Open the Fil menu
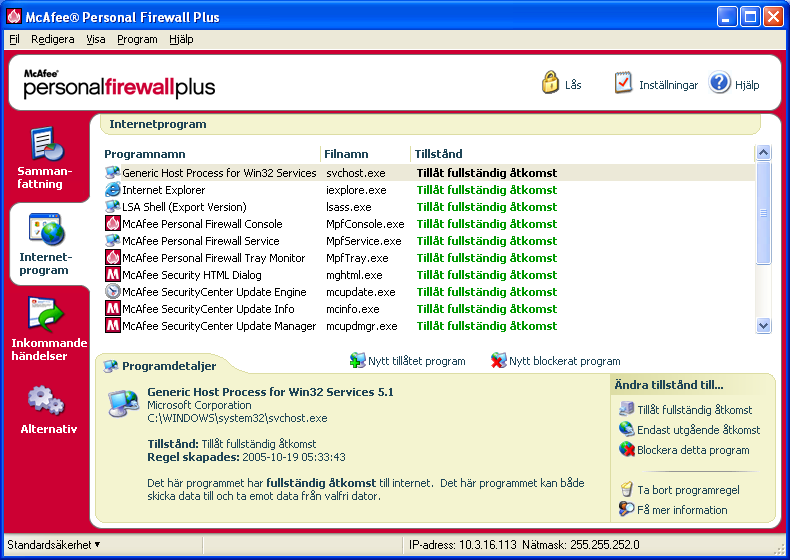This screenshot has height=560, width=790. 14,39
